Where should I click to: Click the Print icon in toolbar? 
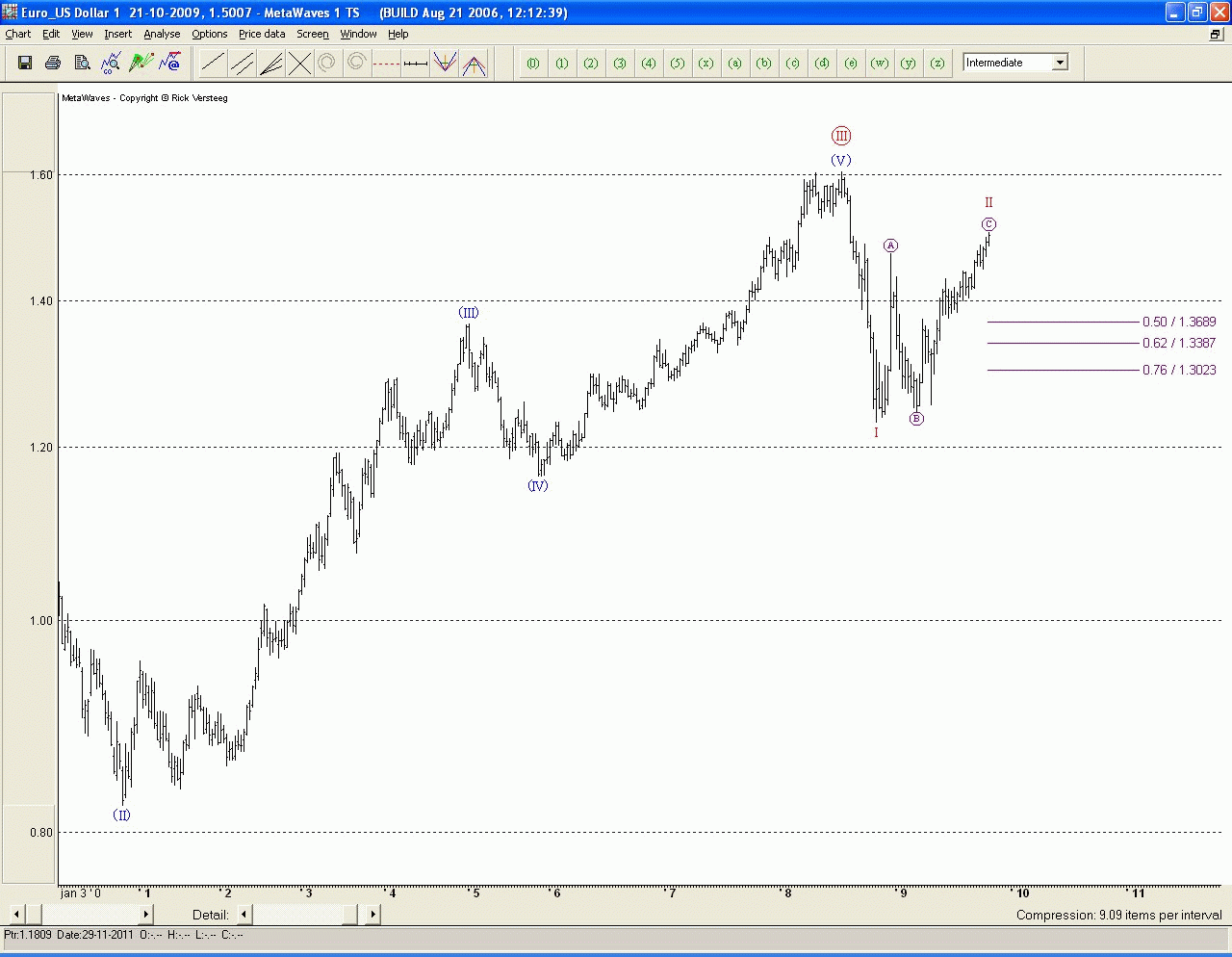[x=53, y=64]
